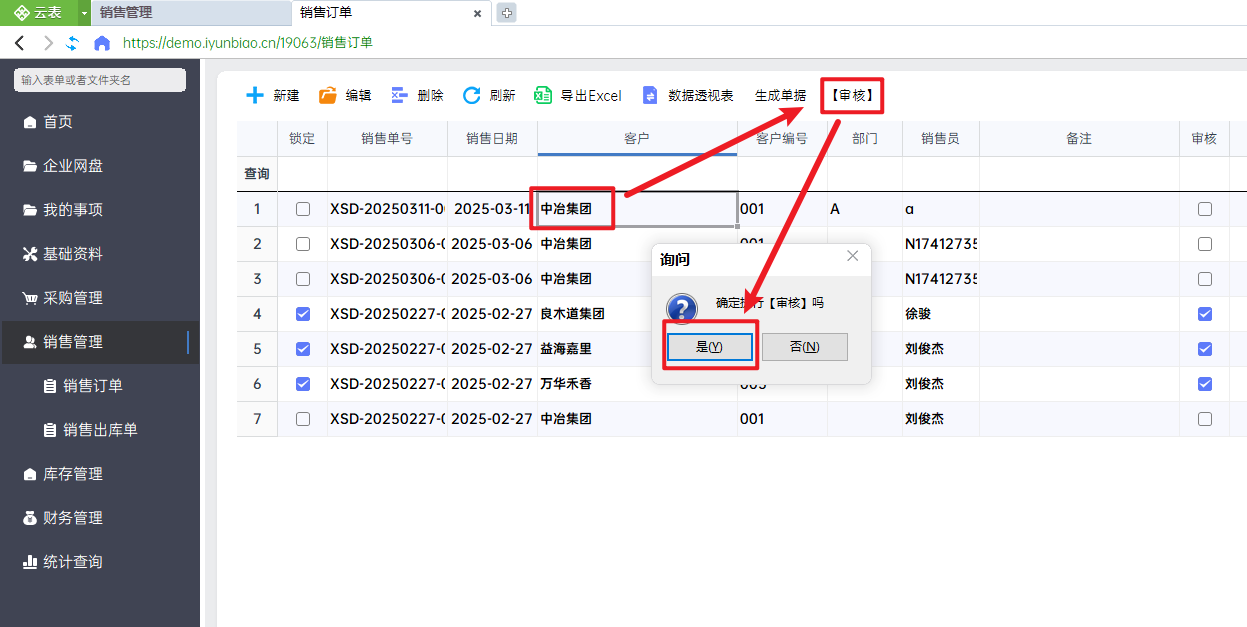This screenshot has height=627, width=1247.
Task: Click the 编辑 folder icon
Action: point(327,95)
